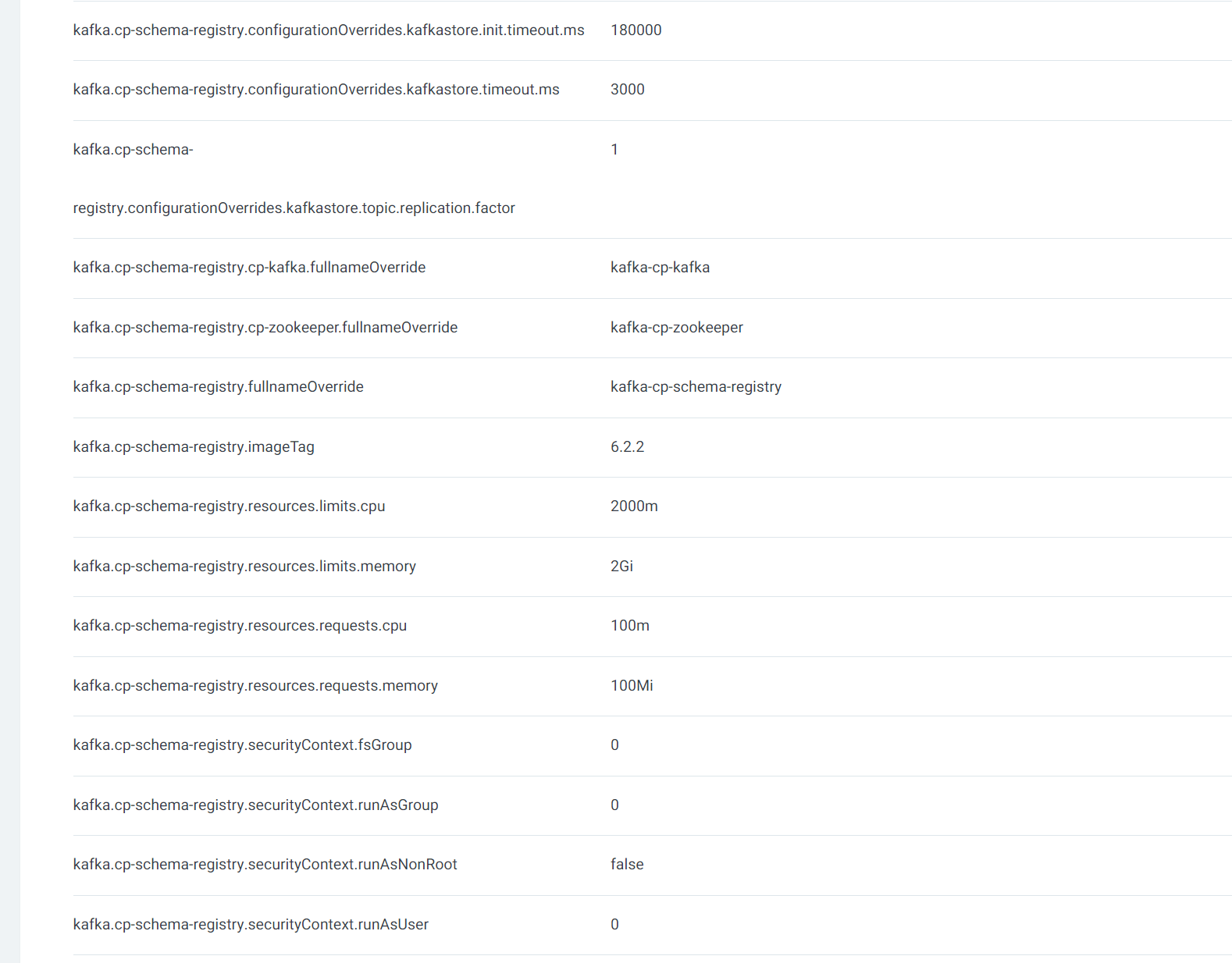Select the securityContext.runAsGroup key

pos(255,805)
